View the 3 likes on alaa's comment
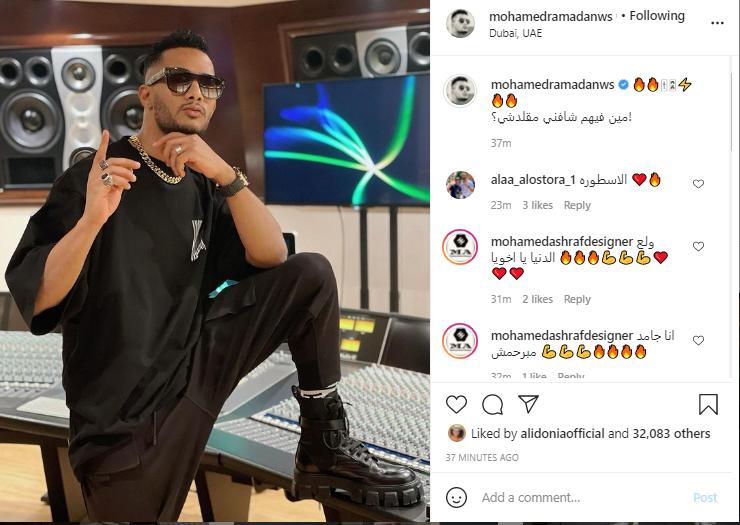 (537, 205)
